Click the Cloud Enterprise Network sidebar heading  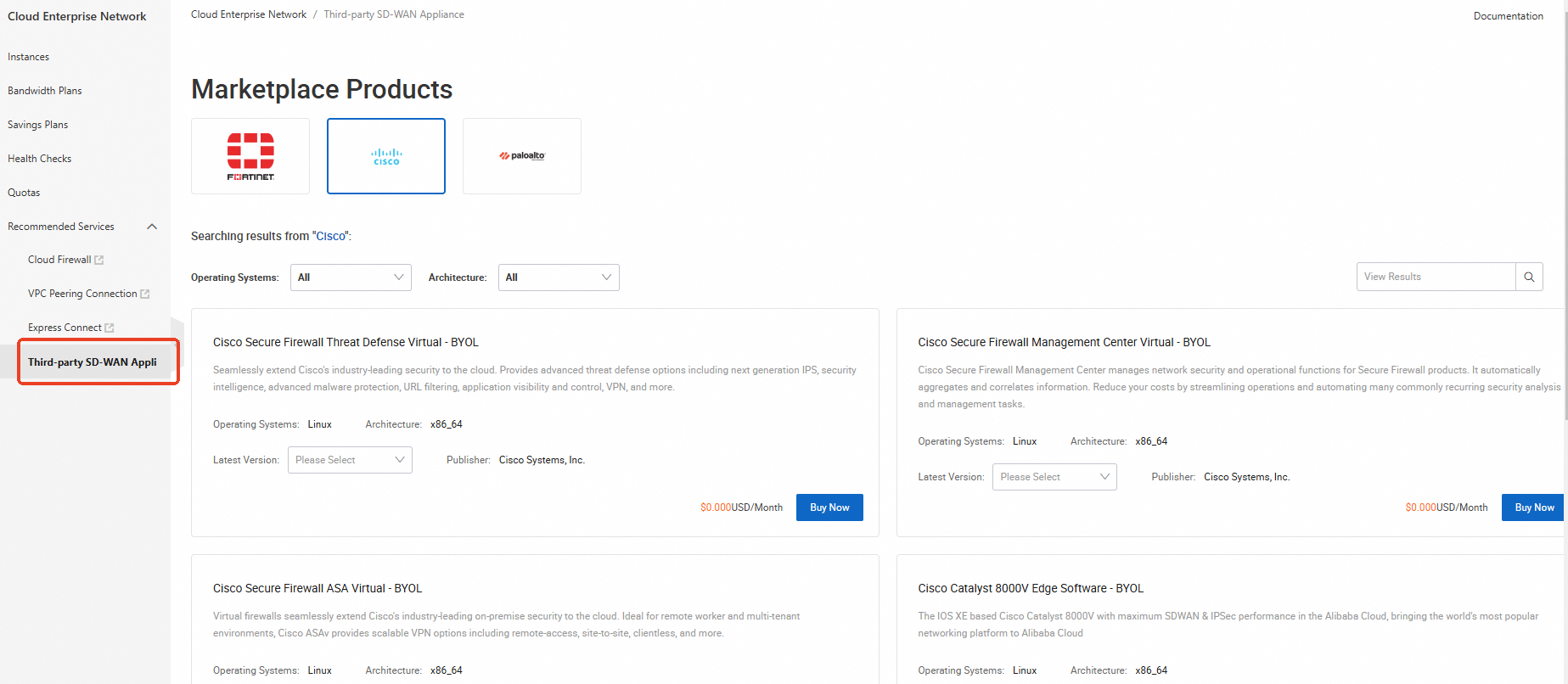coord(77,16)
